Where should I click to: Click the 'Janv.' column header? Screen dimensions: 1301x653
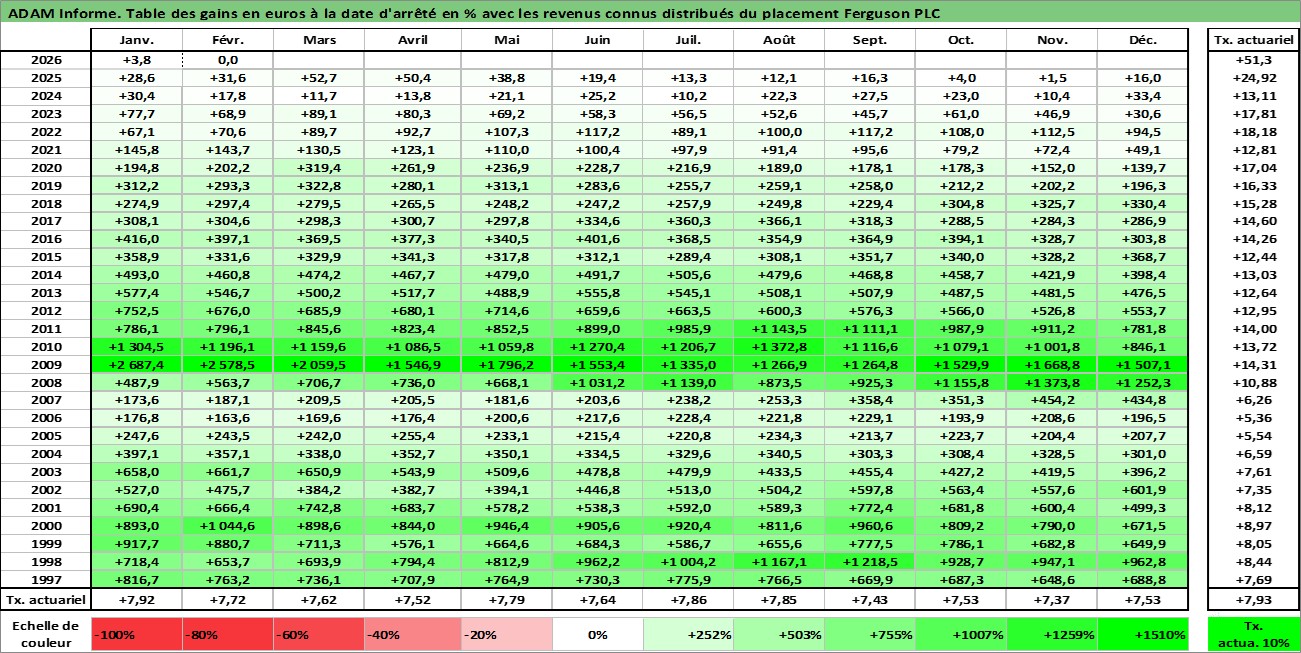tap(136, 40)
